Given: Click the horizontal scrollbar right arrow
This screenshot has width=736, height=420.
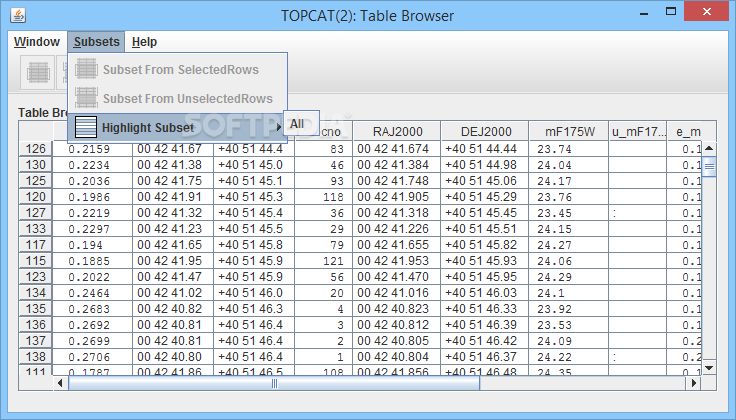Looking at the screenshot, I should [693, 383].
